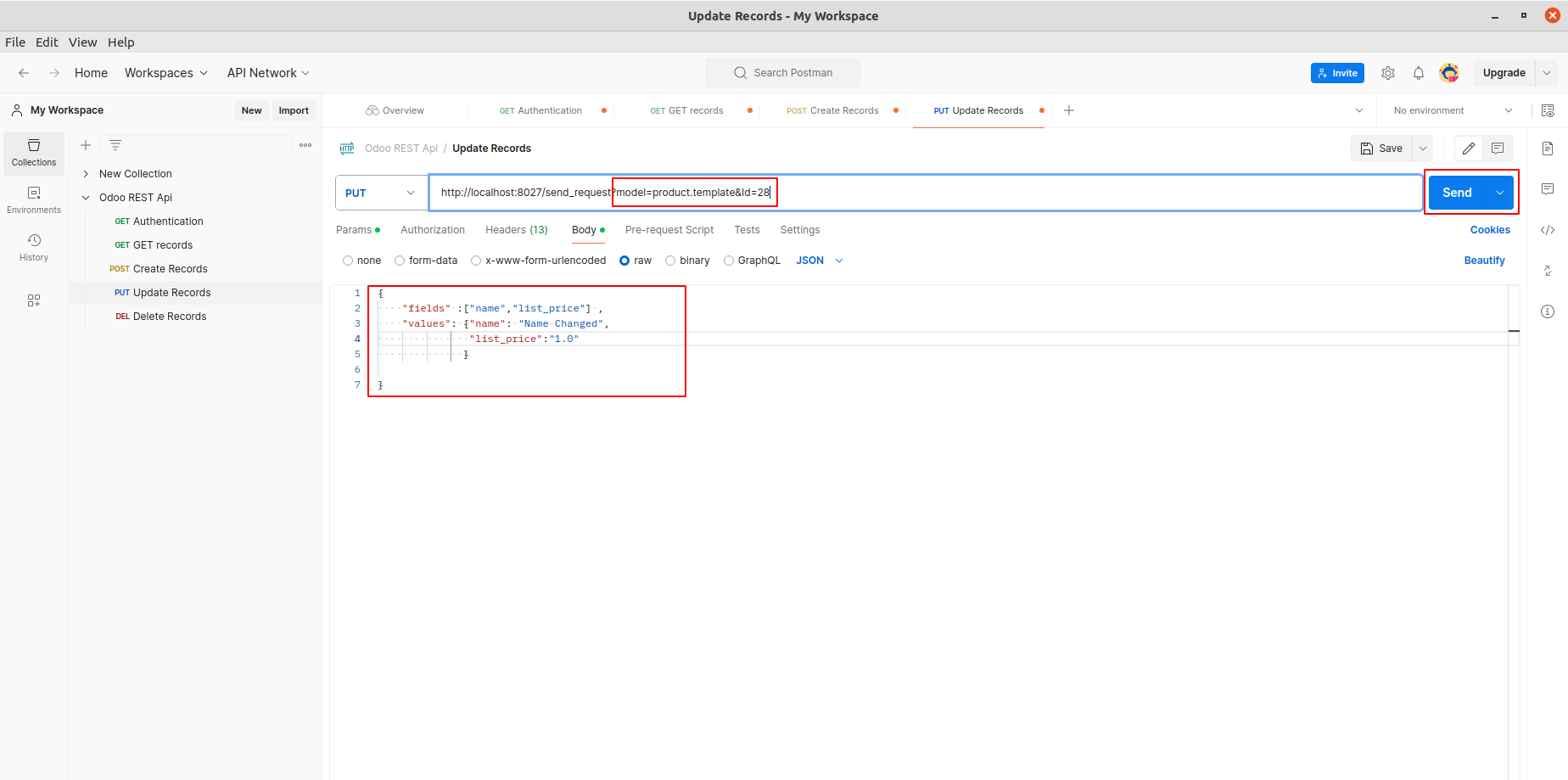Screen dimensions: 1568x780
Task: Open the code snippet panel
Action: point(1548,230)
